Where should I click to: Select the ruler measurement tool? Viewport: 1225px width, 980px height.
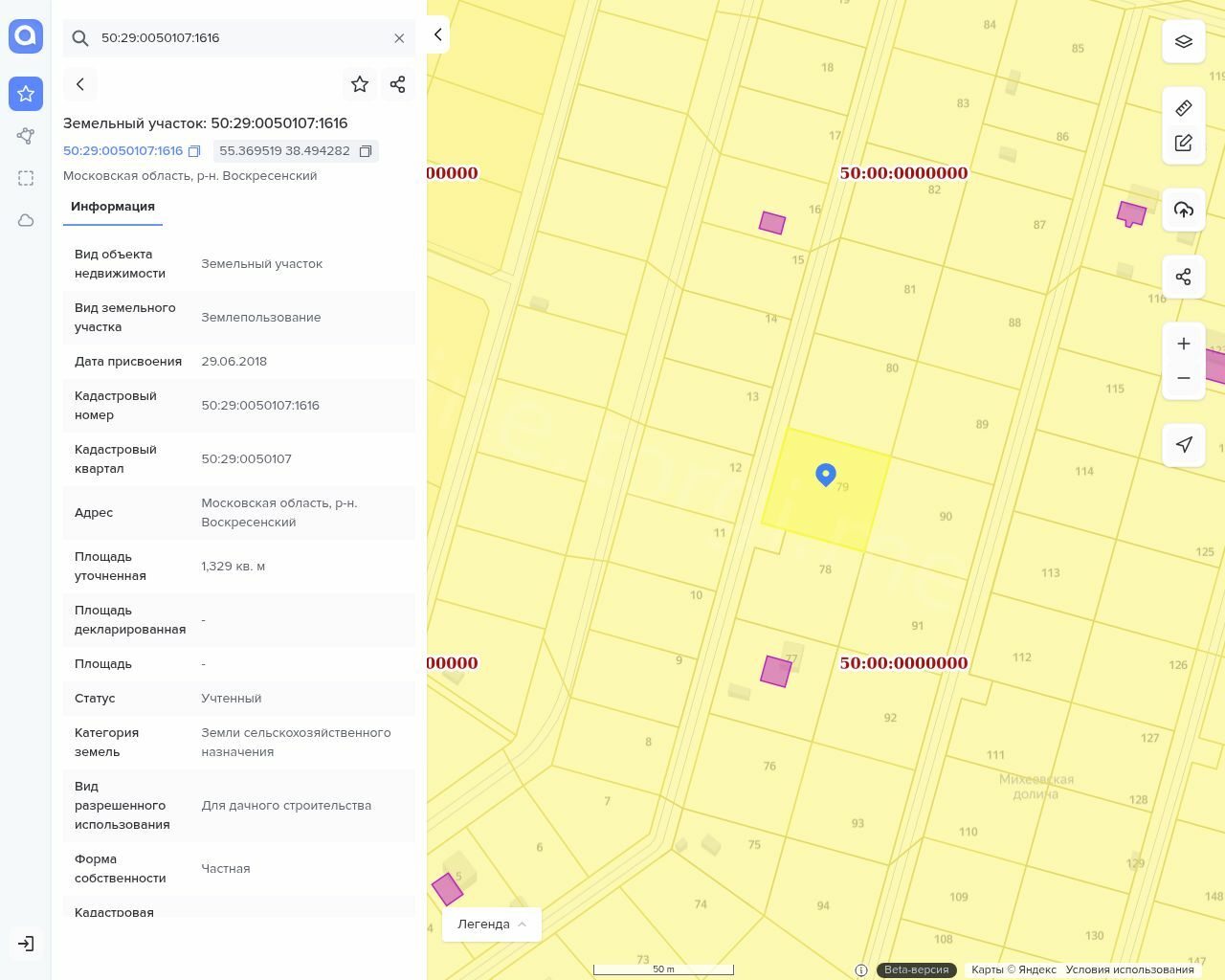click(1183, 108)
